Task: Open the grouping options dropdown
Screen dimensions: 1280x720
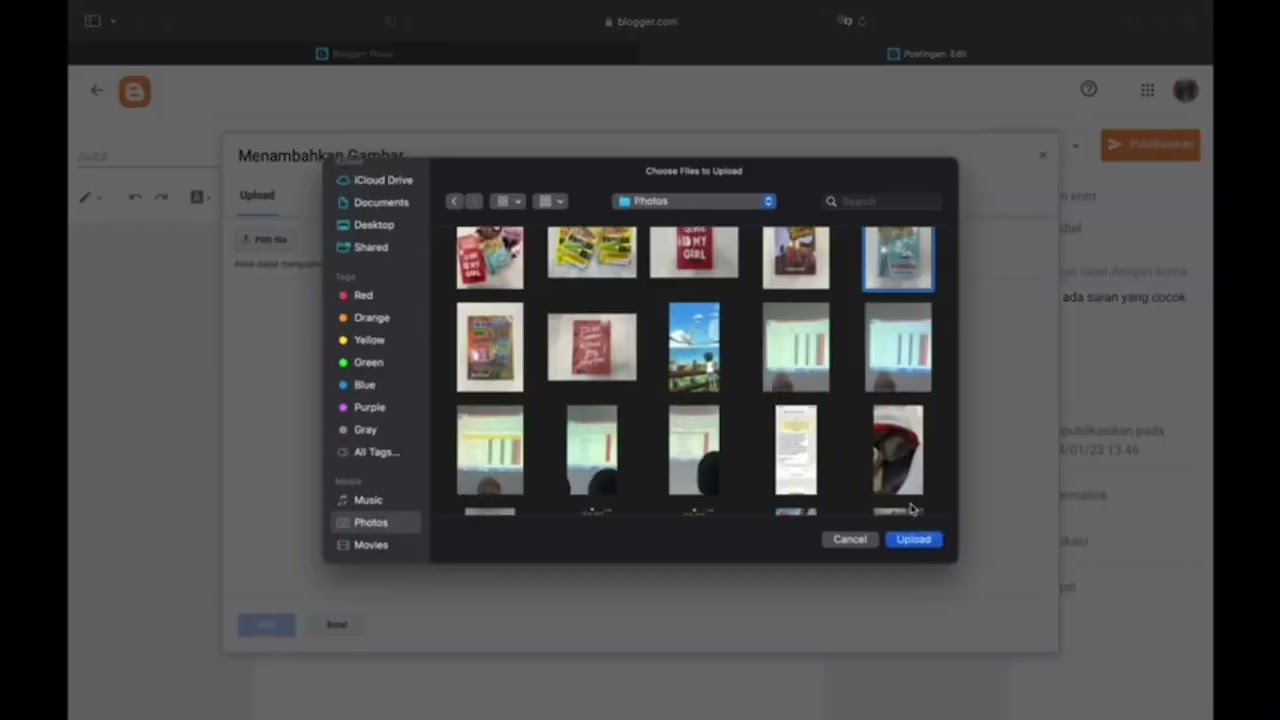Action: pos(550,201)
